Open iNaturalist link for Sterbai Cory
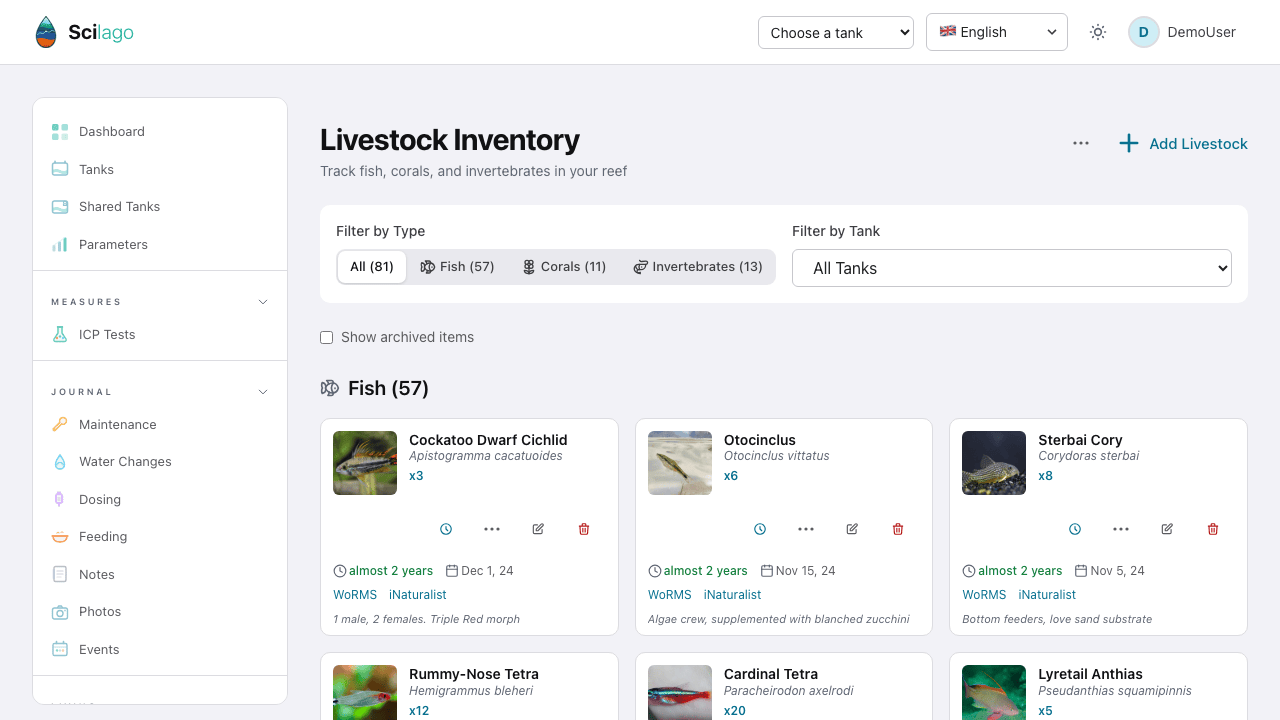Image resolution: width=1280 pixels, height=720 pixels. tap(1047, 595)
